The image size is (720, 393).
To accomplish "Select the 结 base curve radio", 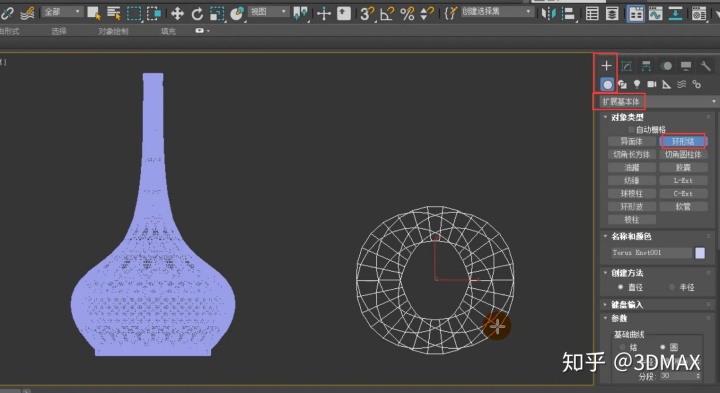I will coord(622,347).
